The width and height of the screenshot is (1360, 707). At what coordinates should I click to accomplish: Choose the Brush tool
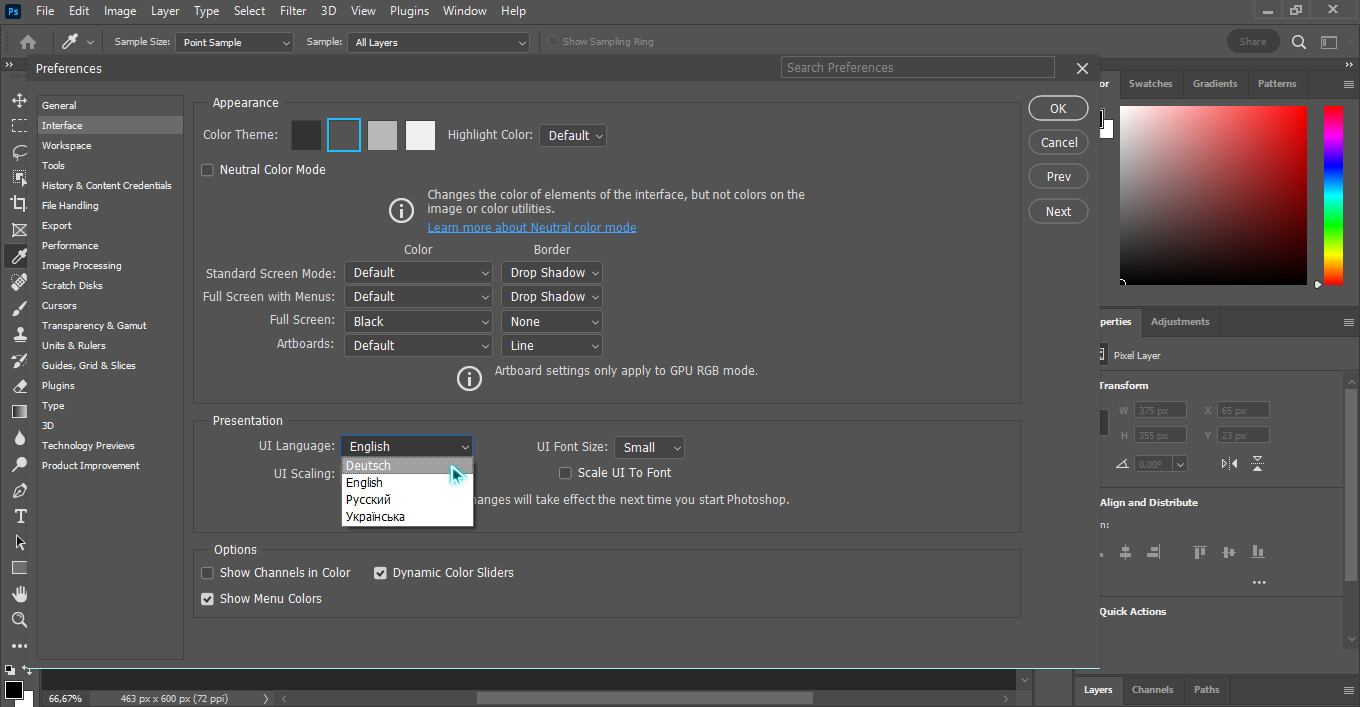point(19,308)
